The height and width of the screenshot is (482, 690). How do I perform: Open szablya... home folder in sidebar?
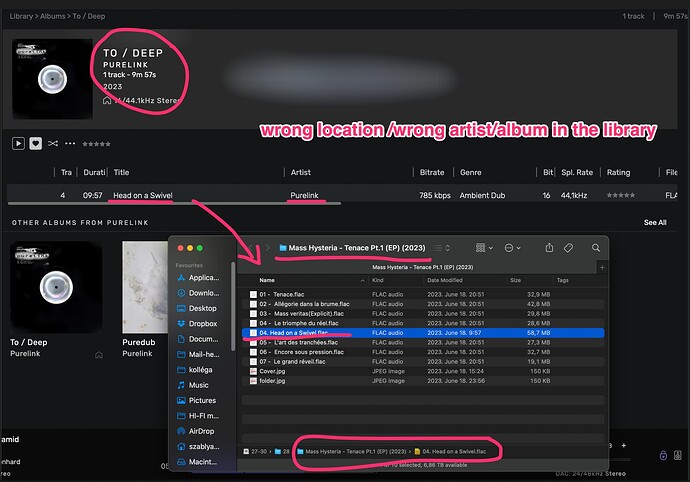coord(198,447)
